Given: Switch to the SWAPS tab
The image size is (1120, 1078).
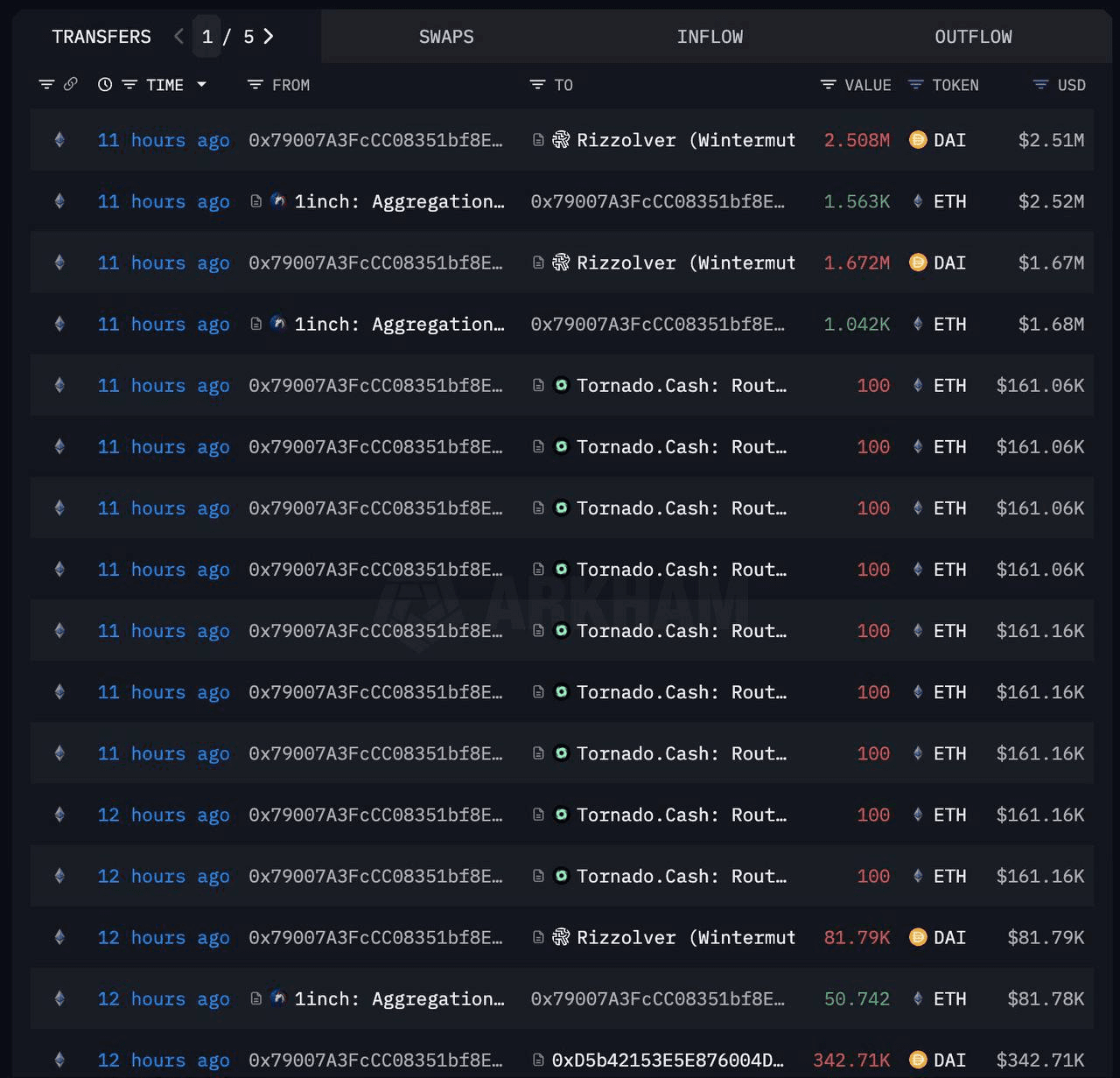Looking at the screenshot, I should pyautogui.click(x=446, y=37).
